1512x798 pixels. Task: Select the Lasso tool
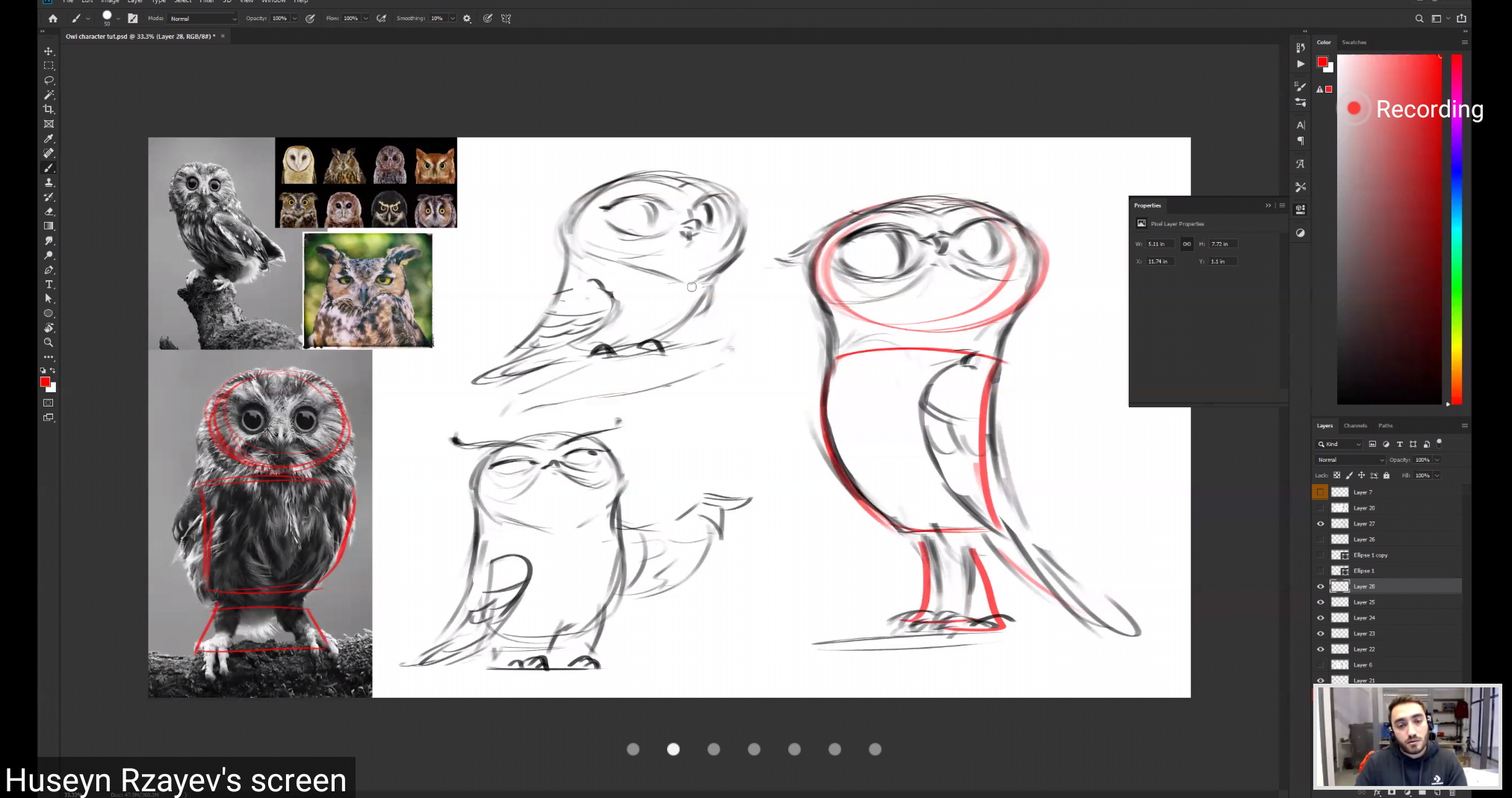pyautogui.click(x=49, y=81)
